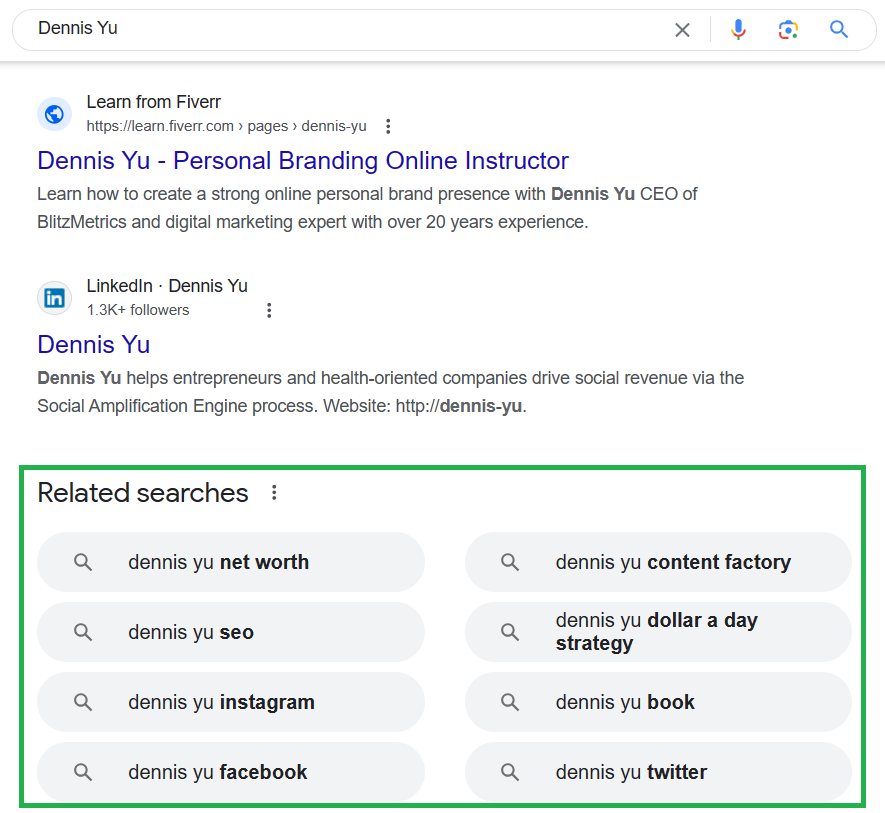This screenshot has width=885, height=813.
Task: Click the Related searches heading
Action: click(x=143, y=492)
